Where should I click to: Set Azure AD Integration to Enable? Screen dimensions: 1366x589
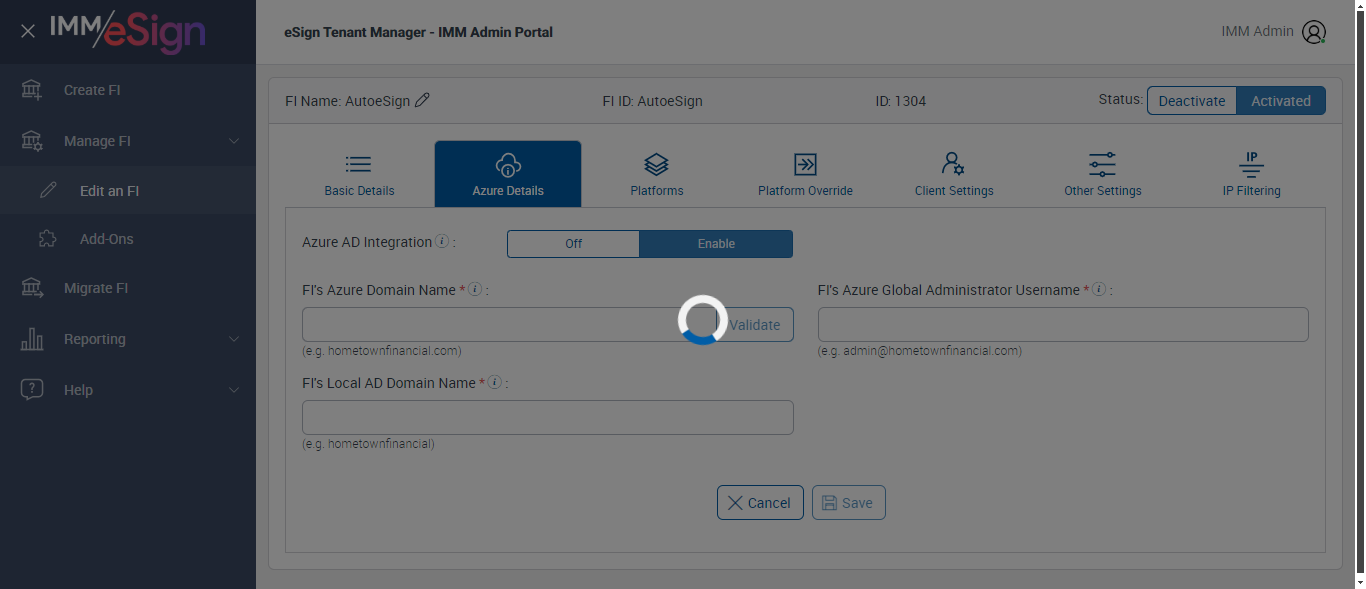coord(716,244)
